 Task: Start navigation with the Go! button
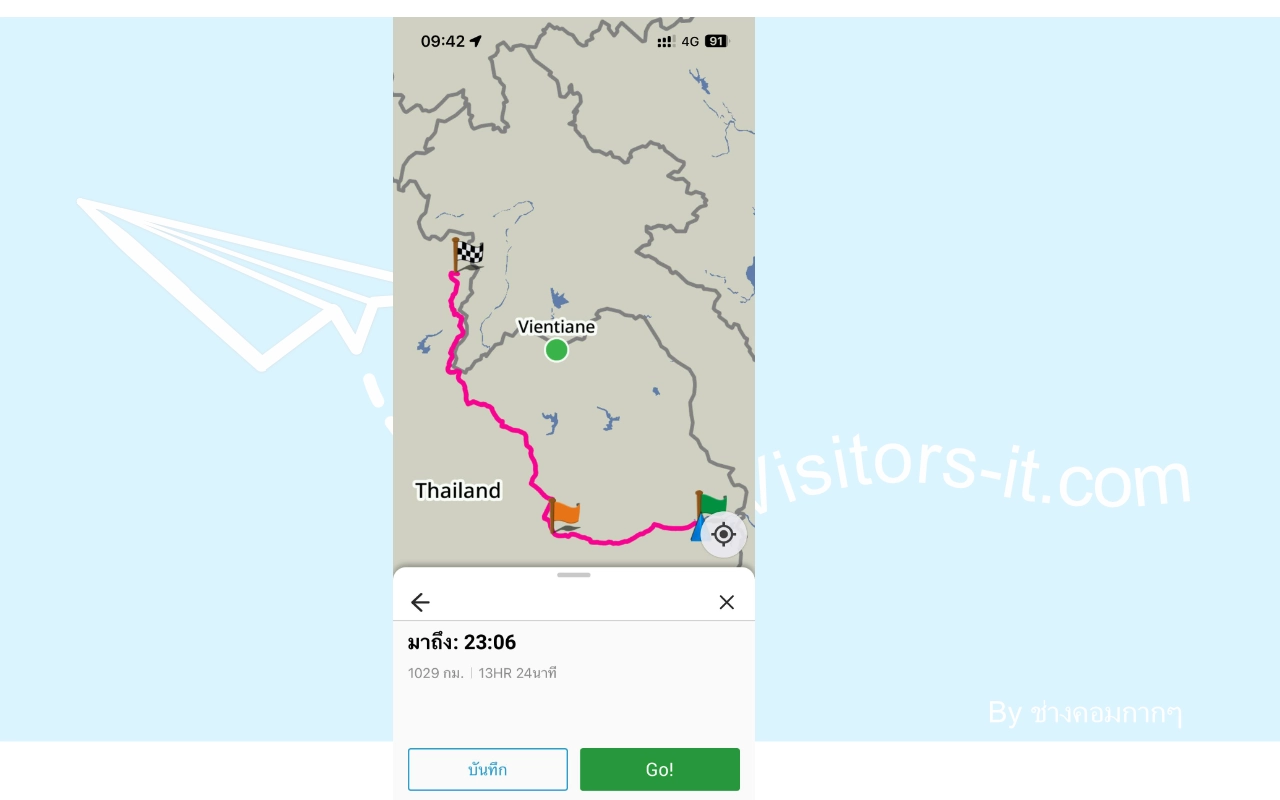(x=660, y=769)
